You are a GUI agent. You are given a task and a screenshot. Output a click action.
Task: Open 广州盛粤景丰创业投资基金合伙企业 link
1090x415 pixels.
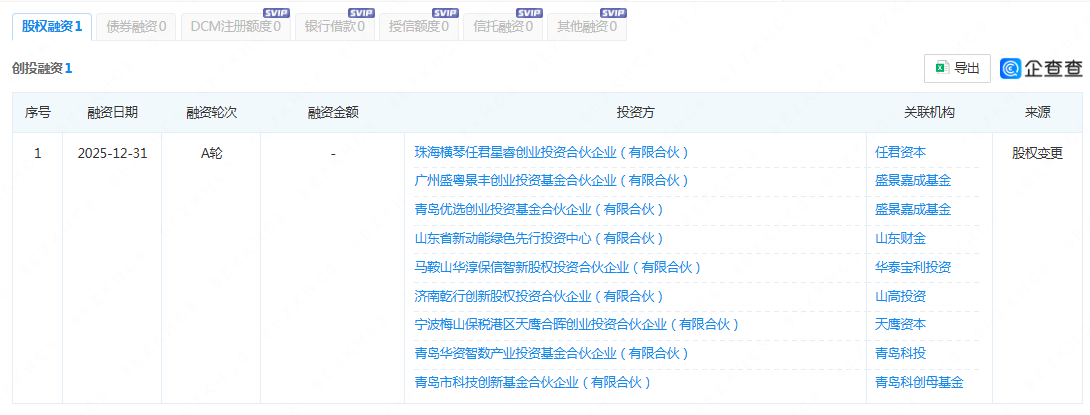pos(551,181)
